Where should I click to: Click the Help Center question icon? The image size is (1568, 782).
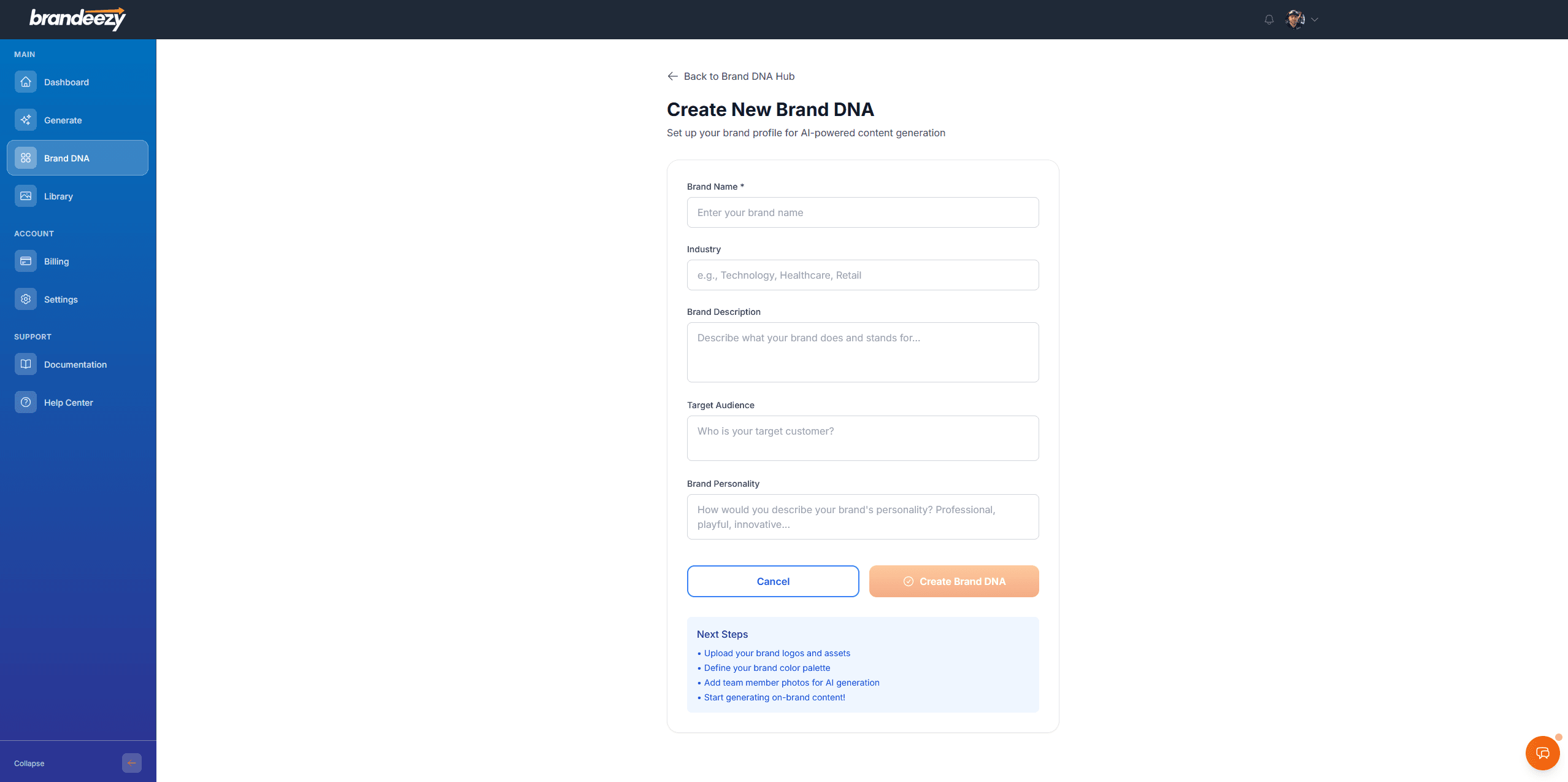tap(25, 402)
